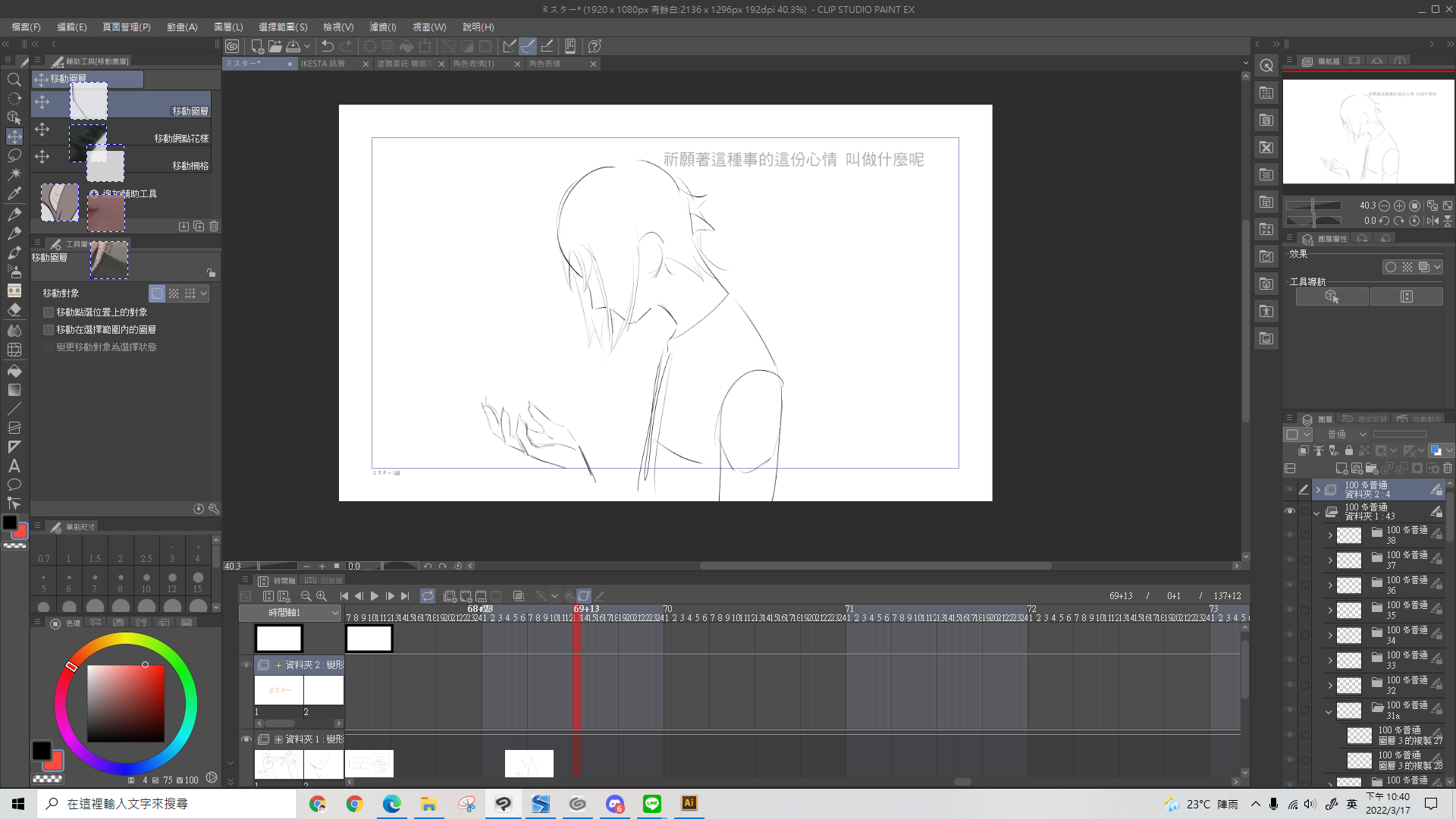Select the magnifier zoom tool

click(x=14, y=80)
